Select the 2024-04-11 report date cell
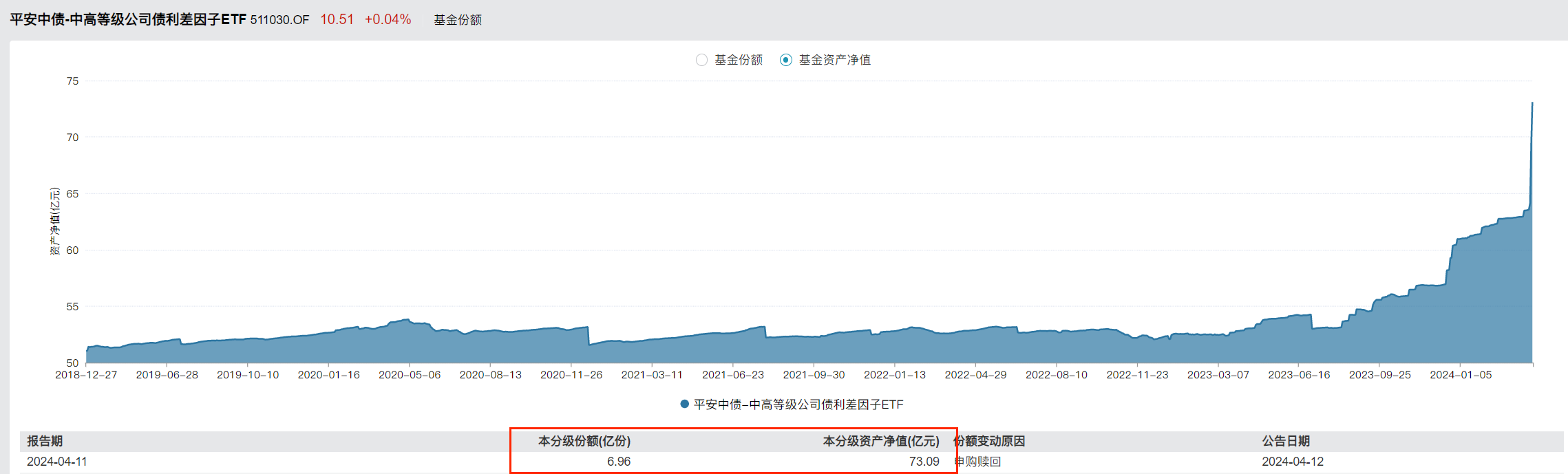The image size is (1568, 474). 57,462
